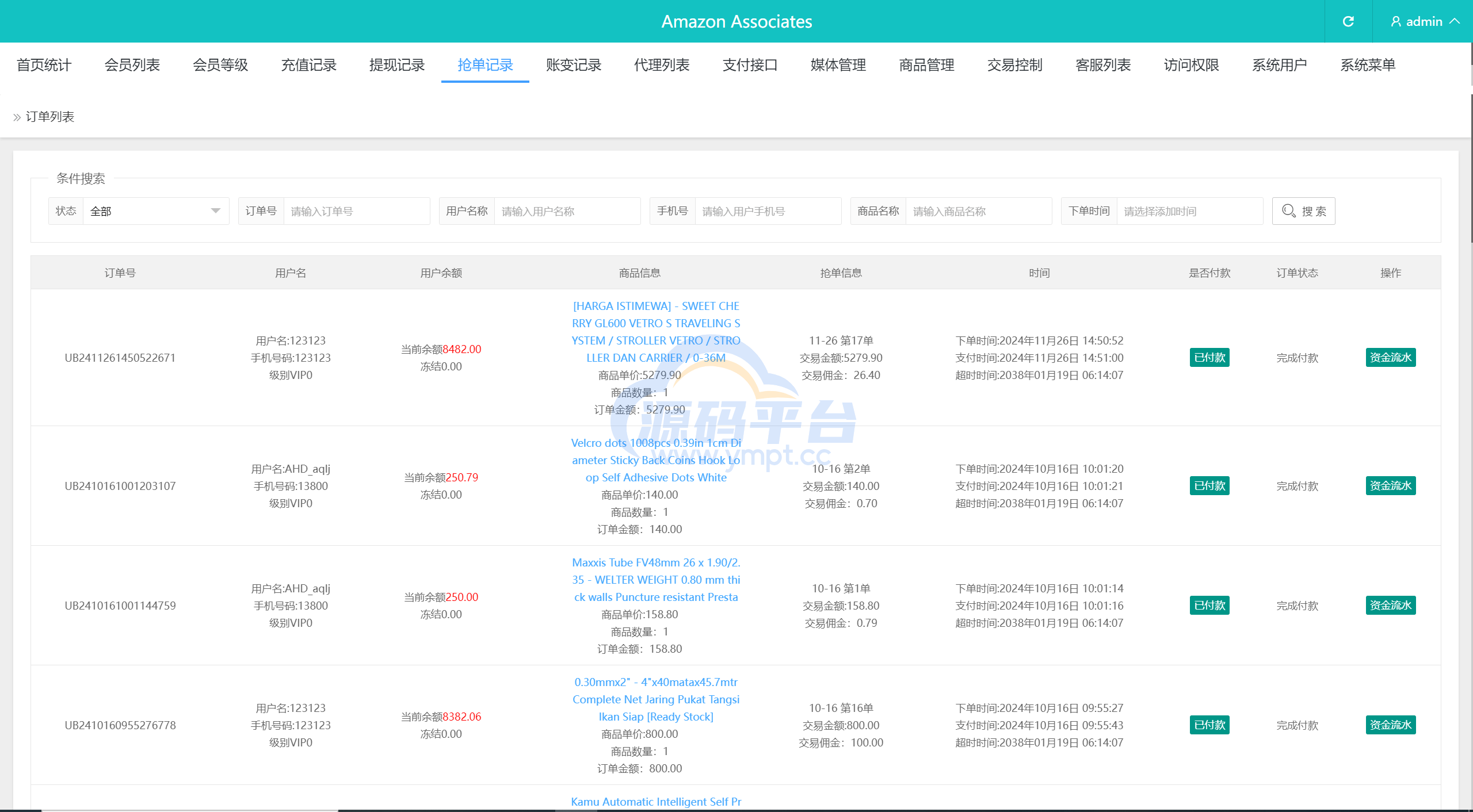Click the refresh icon in top bar

point(1348,21)
